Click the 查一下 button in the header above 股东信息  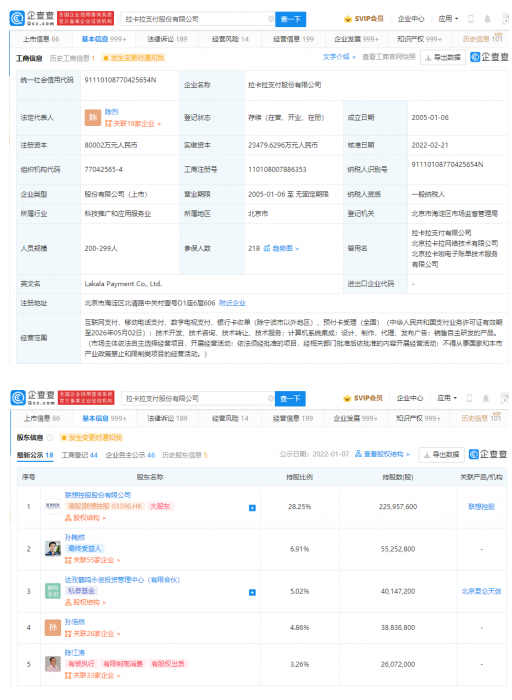[290, 398]
